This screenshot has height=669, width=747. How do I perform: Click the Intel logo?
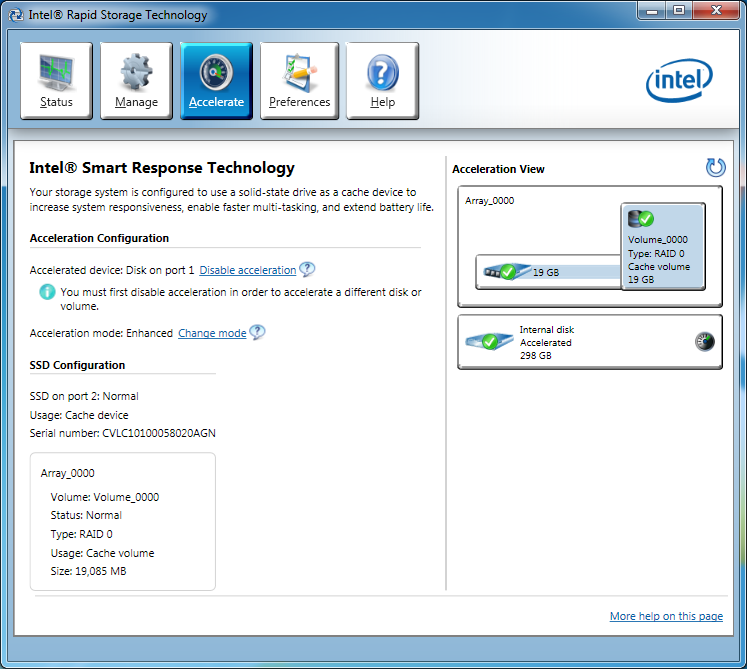(x=679, y=80)
